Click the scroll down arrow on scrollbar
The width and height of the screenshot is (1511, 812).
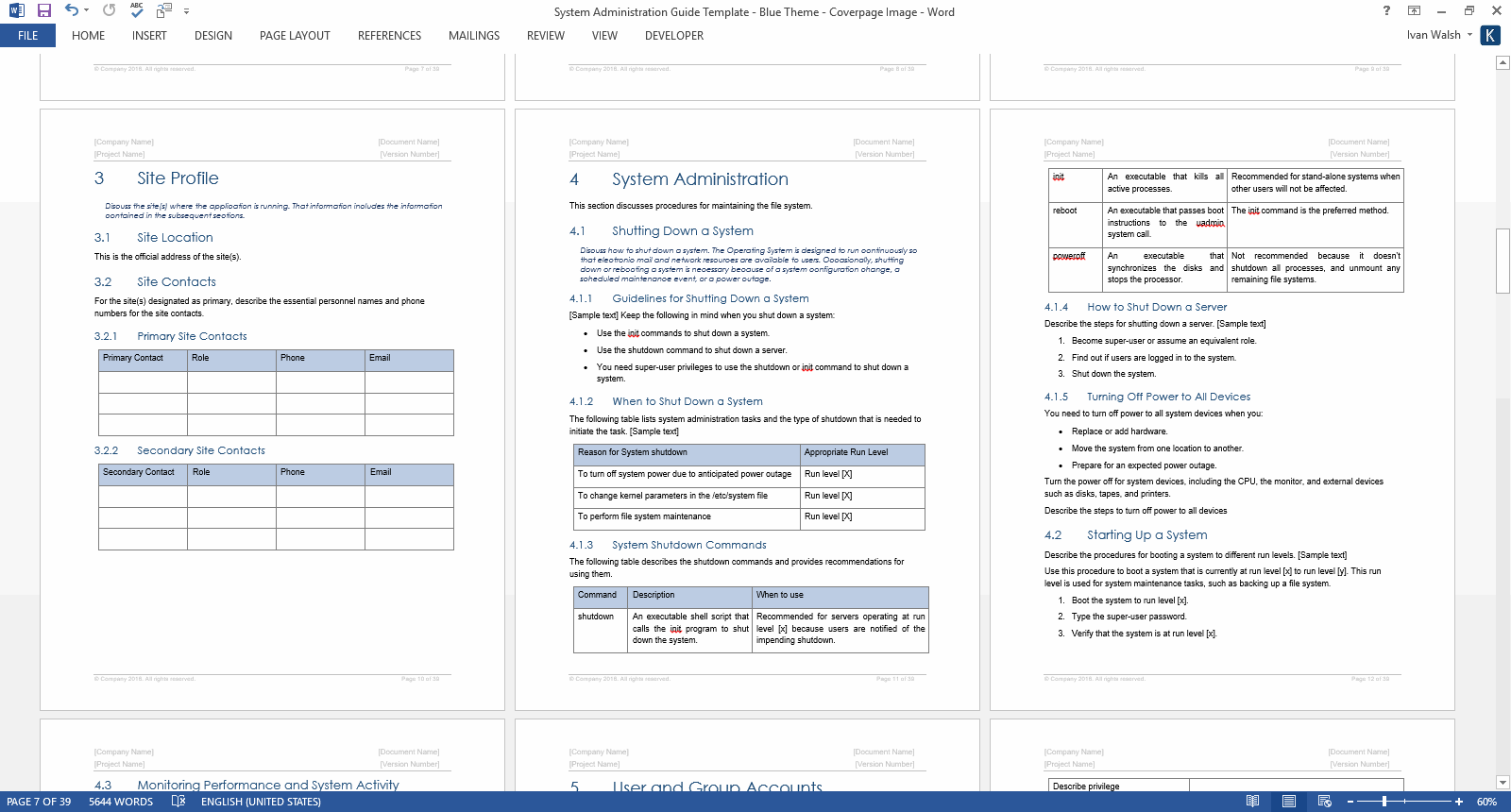pos(1503,782)
